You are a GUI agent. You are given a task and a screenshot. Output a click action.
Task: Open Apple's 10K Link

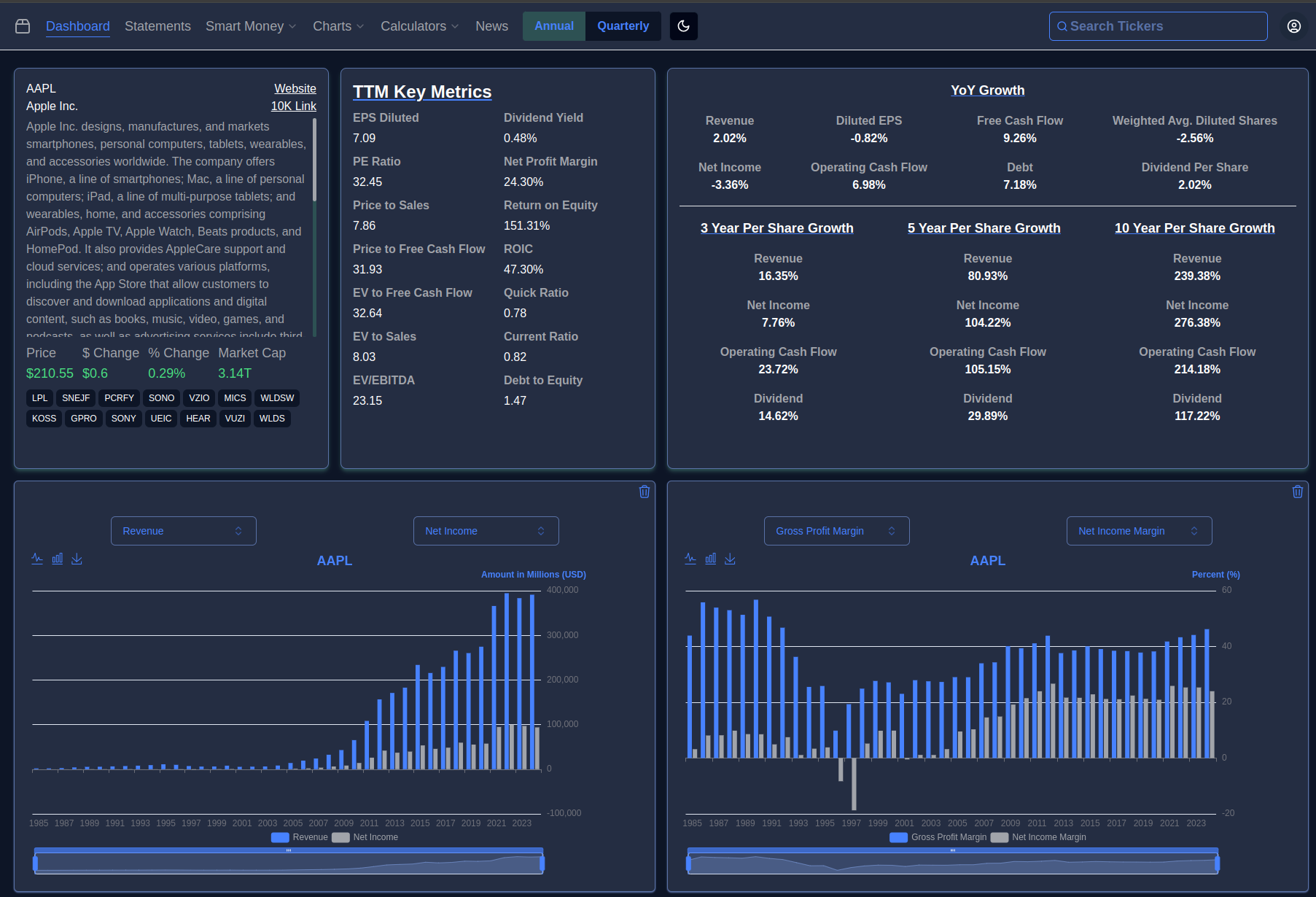click(x=293, y=106)
